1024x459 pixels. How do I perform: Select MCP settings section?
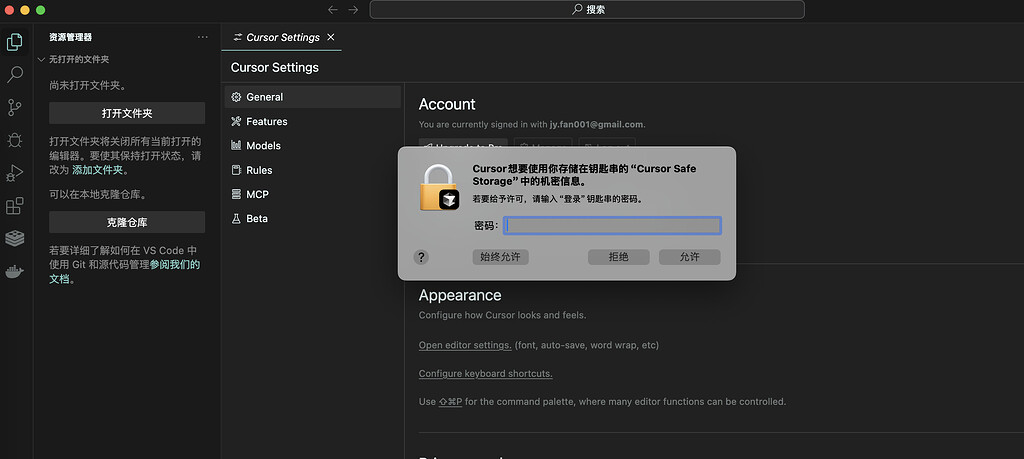pyautogui.click(x=313, y=194)
